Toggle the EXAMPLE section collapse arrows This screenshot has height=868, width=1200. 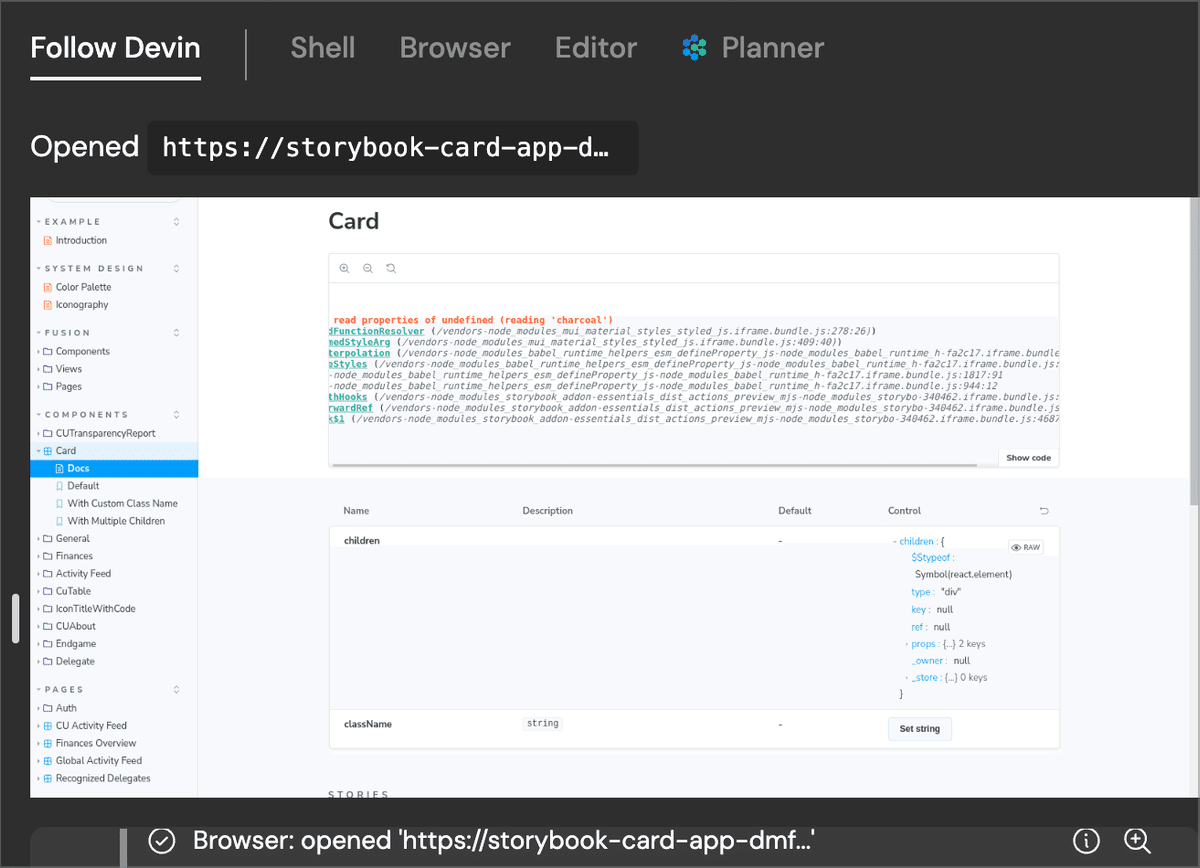click(x=177, y=222)
